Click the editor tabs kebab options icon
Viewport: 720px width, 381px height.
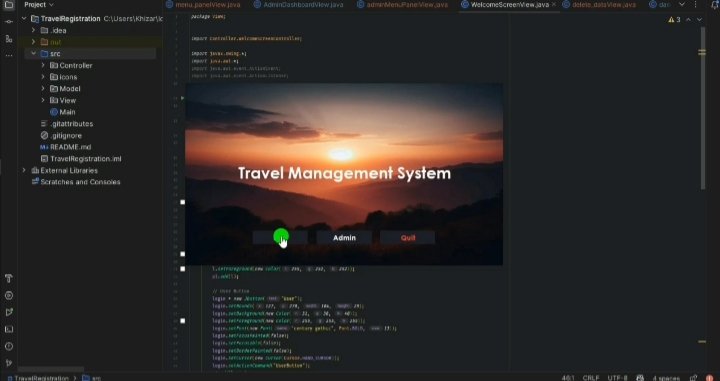[x=696, y=5]
